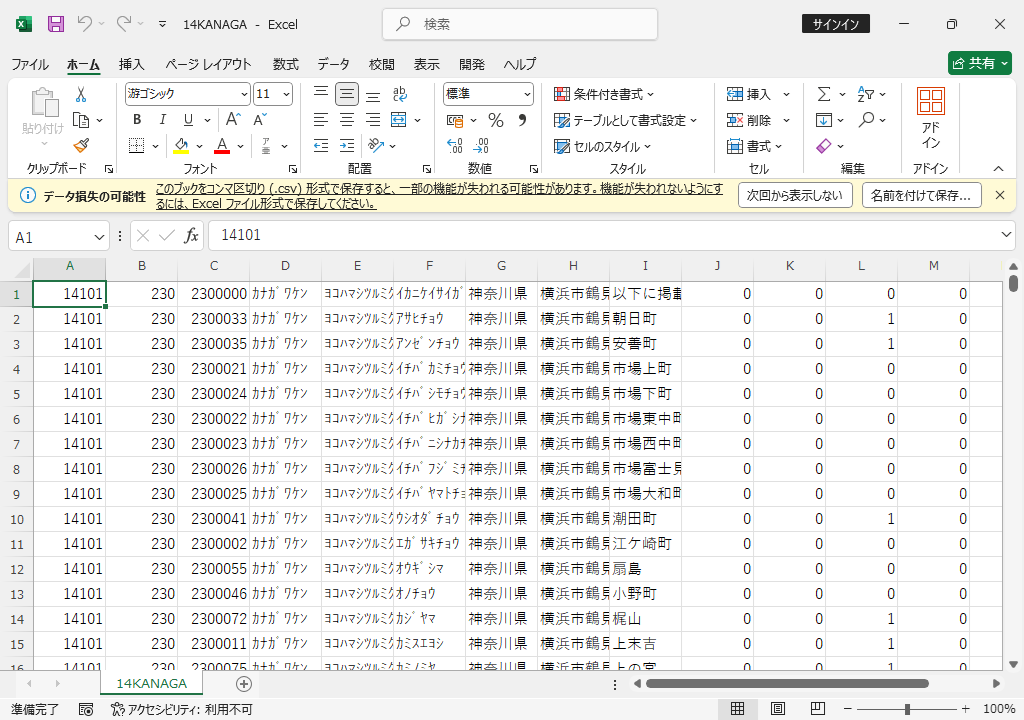Toggle top vertical alignment

(321, 94)
